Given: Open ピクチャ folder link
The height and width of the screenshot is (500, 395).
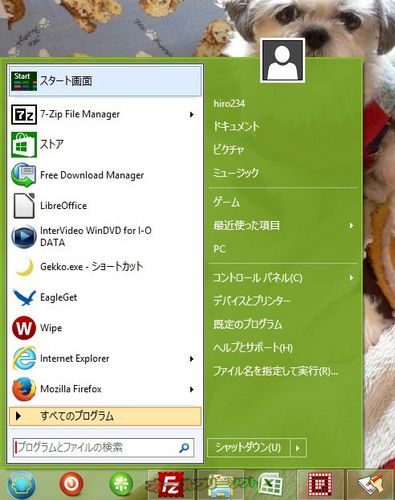Looking at the screenshot, I should point(229,149).
